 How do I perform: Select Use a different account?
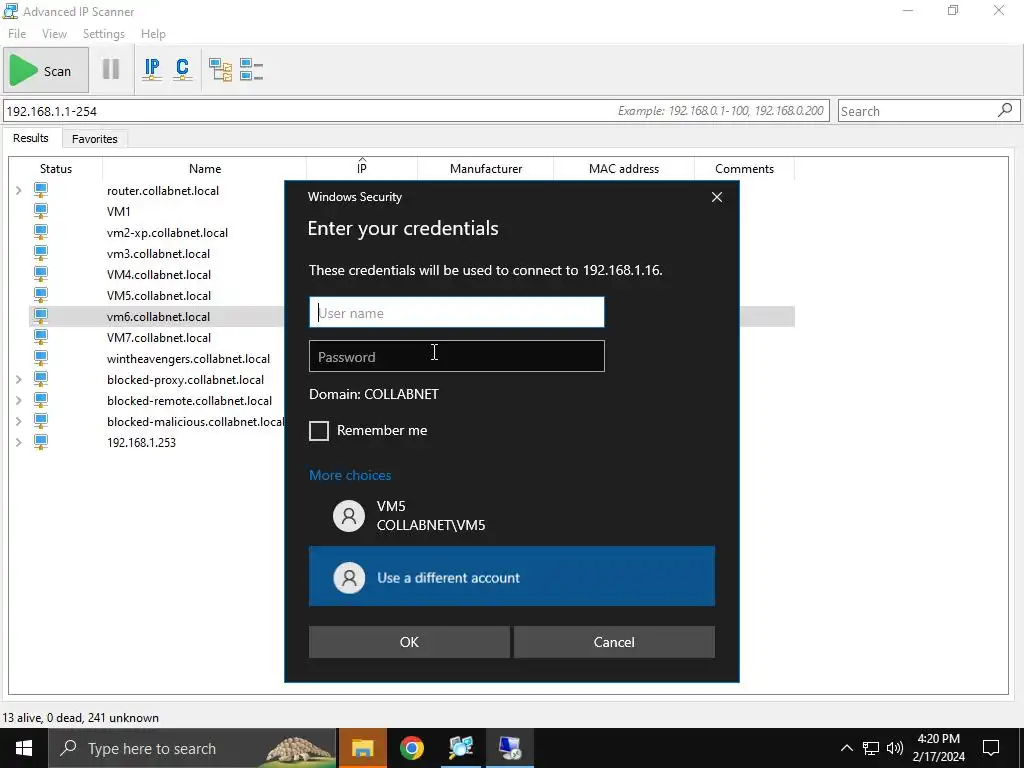(x=511, y=576)
